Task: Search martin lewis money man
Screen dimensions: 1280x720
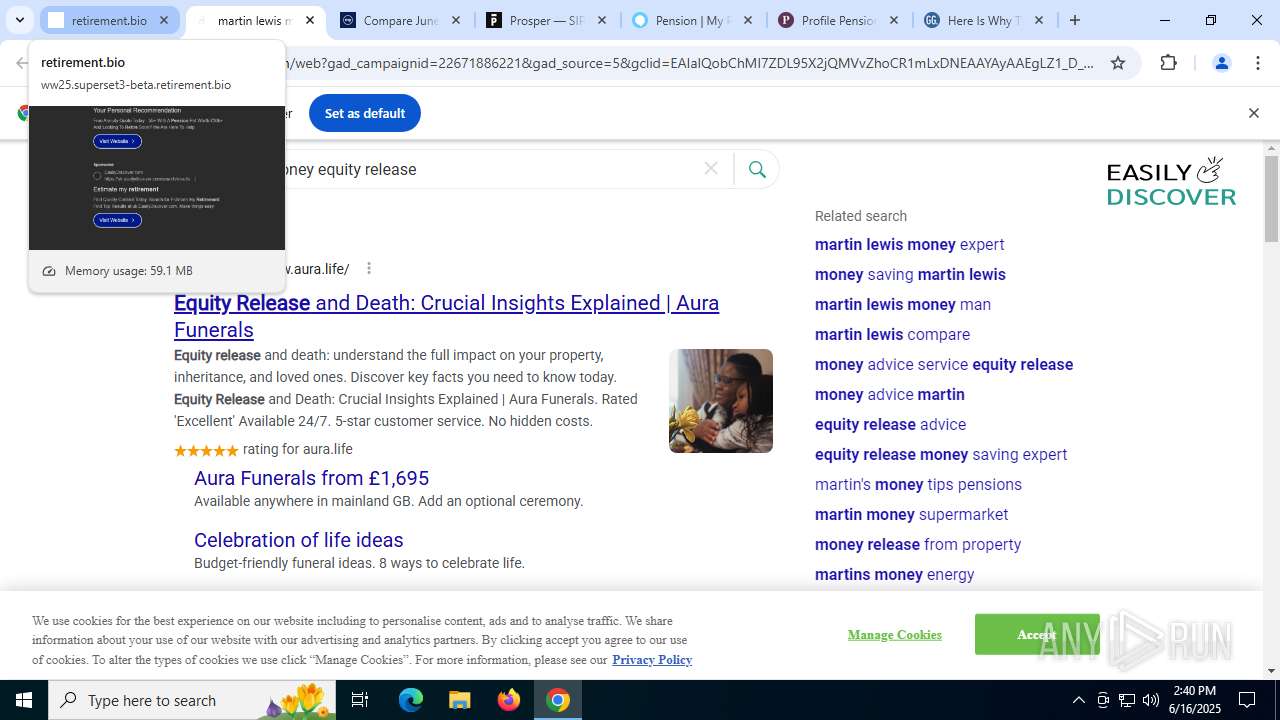Action: pyautogui.click(x=902, y=304)
